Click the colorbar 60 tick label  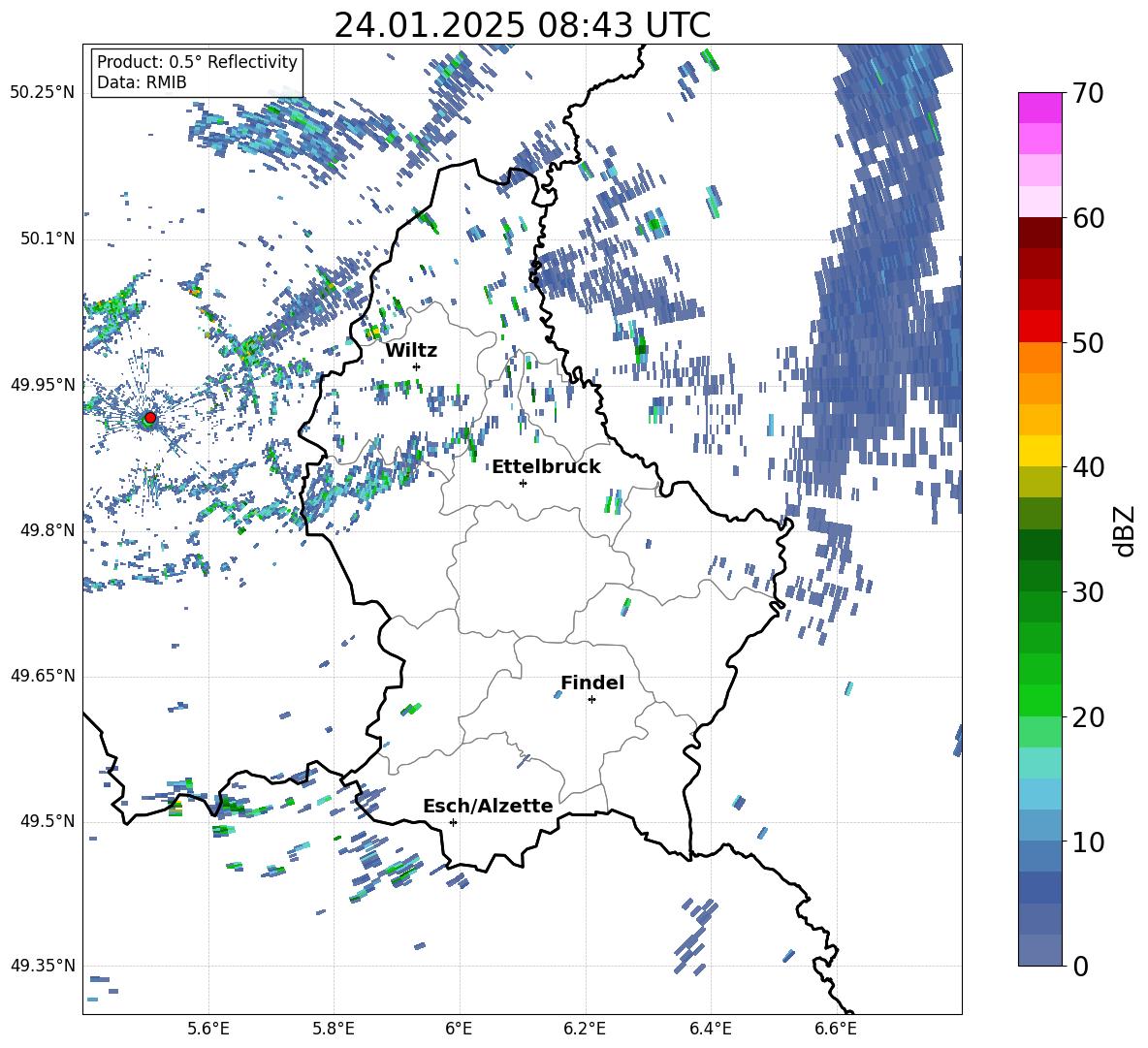click(1088, 218)
